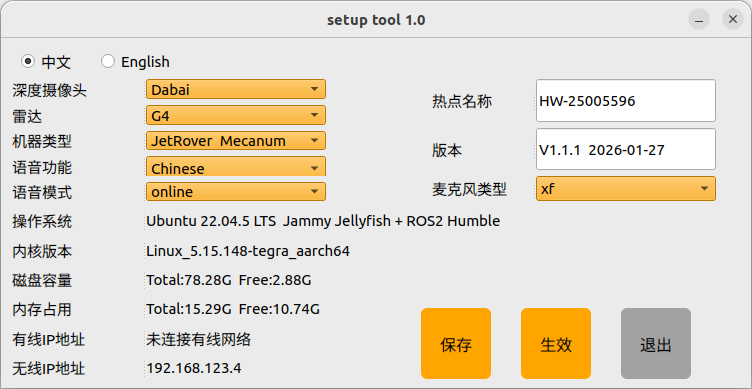The image size is (752, 389).
Task: Click the 语音功能 label
Action: click(x=42, y=167)
